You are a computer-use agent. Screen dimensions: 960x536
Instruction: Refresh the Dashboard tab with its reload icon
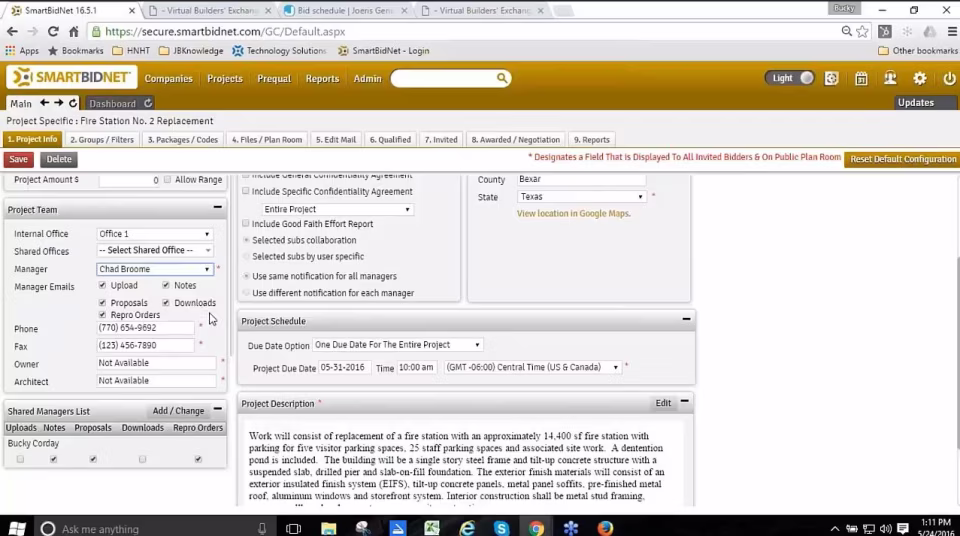[148, 103]
